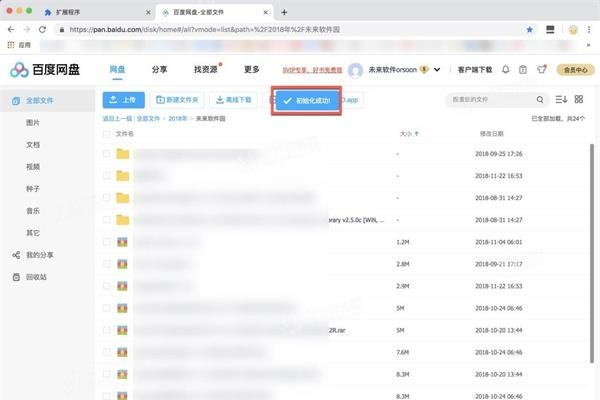600x400 pixels.
Task: Check the 2.8M file row
Action: click(x=106, y=264)
